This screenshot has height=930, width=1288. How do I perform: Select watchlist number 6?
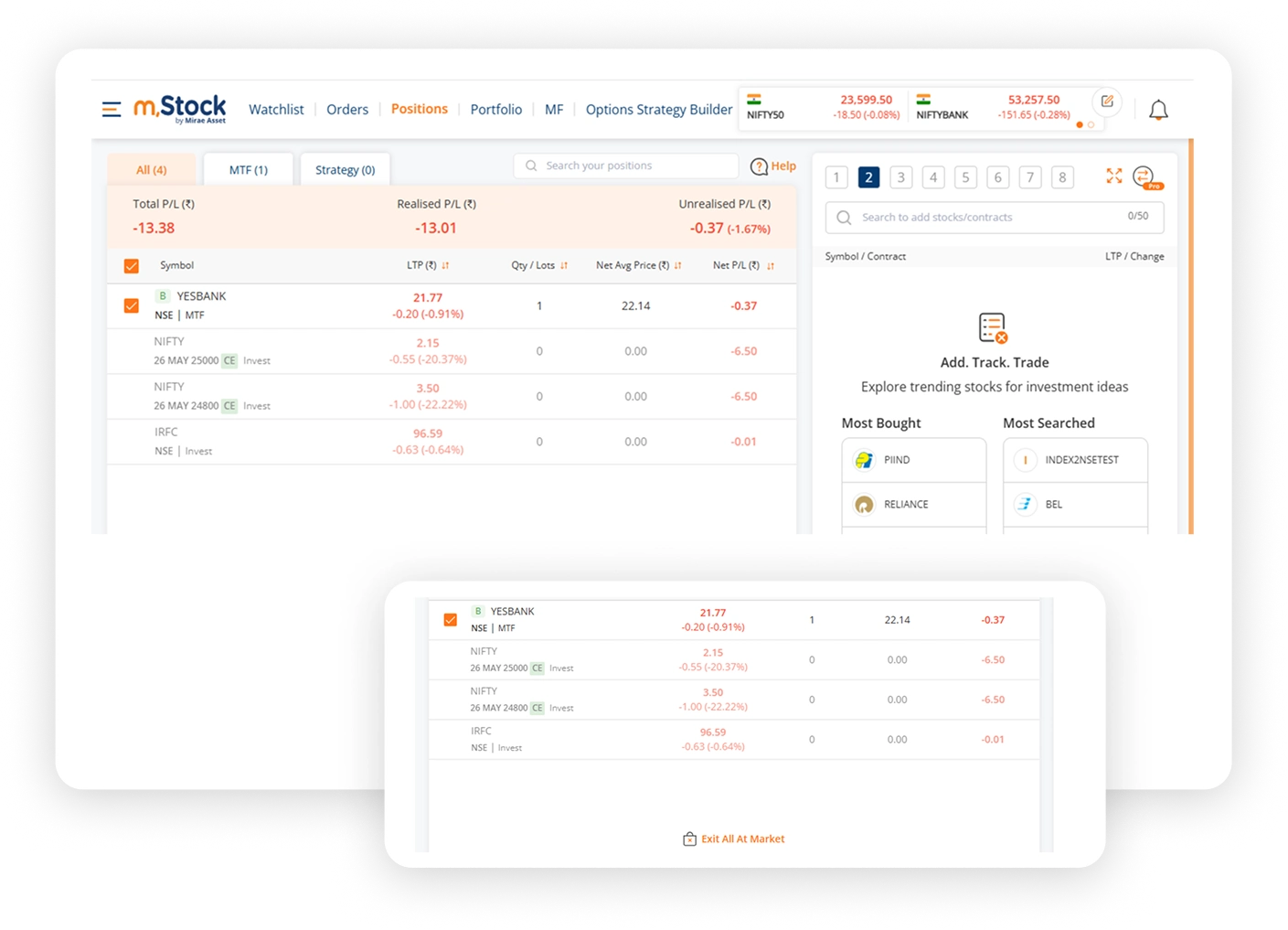[998, 177]
